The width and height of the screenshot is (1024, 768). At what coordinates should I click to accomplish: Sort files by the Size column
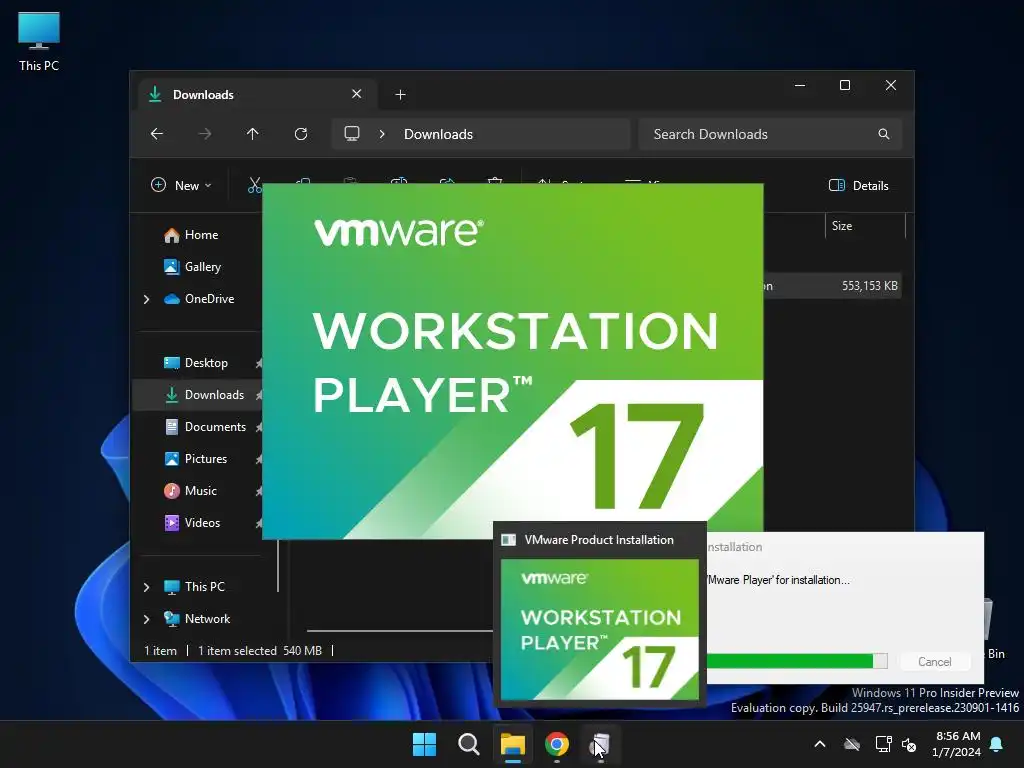point(865,226)
